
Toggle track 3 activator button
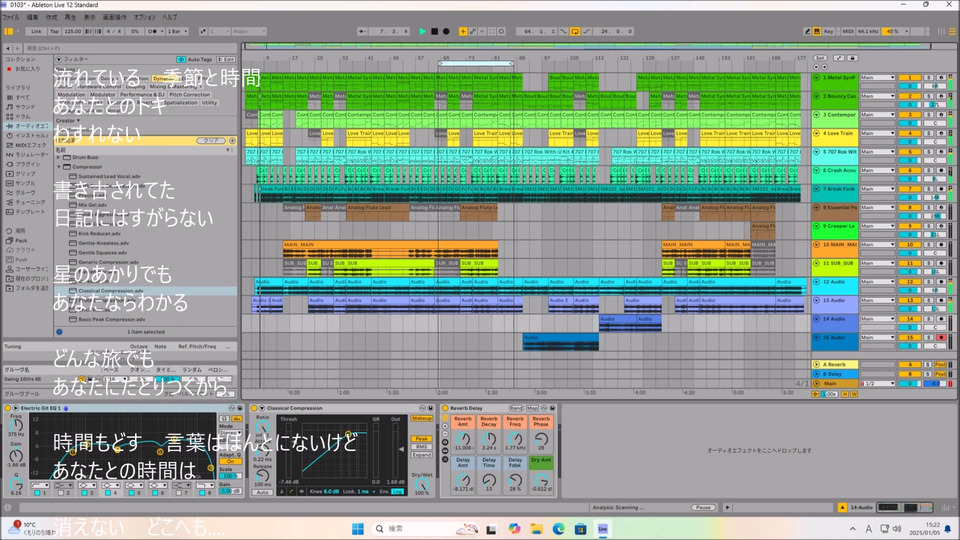tap(910, 114)
